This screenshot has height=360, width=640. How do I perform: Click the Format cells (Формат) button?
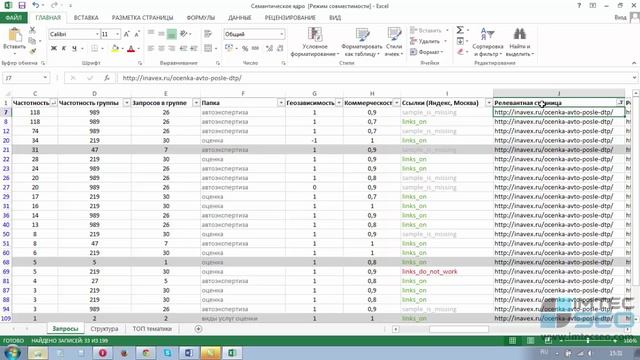427,52
